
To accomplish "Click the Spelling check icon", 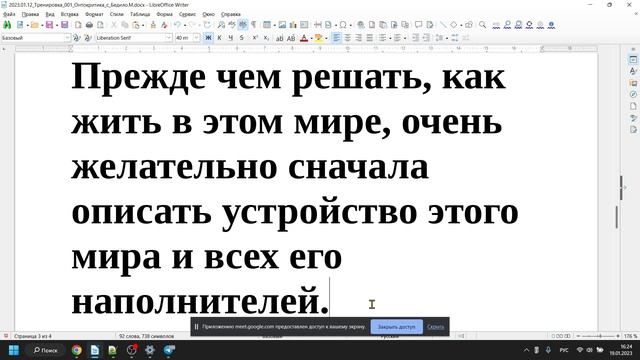I will (x=232, y=25).
